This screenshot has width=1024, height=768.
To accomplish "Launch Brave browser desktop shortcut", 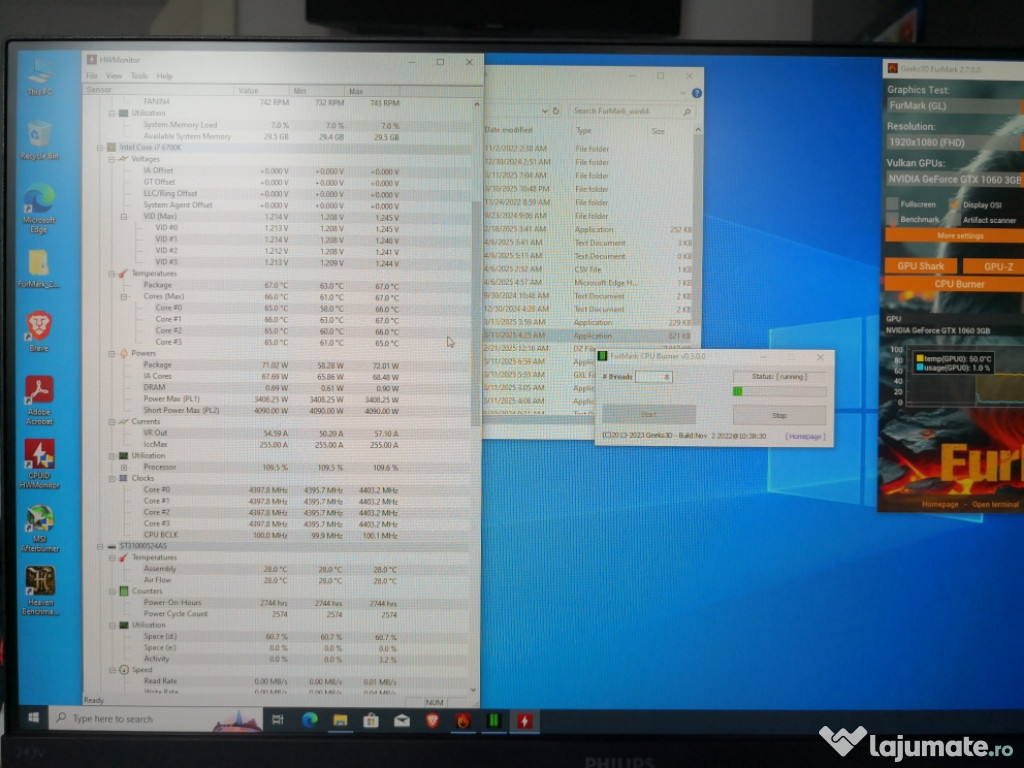I will [x=39, y=331].
